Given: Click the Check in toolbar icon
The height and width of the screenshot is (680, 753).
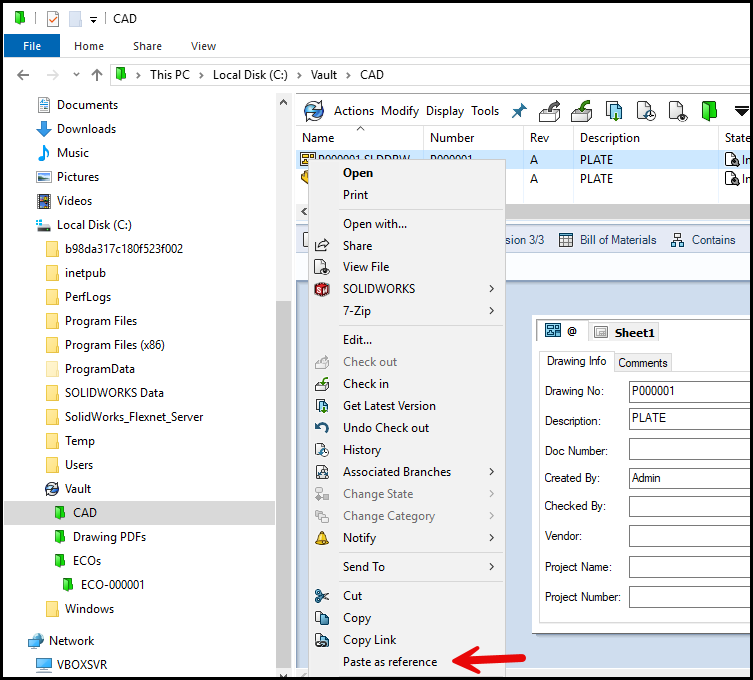Looking at the screenshot, I should (582, 111).
